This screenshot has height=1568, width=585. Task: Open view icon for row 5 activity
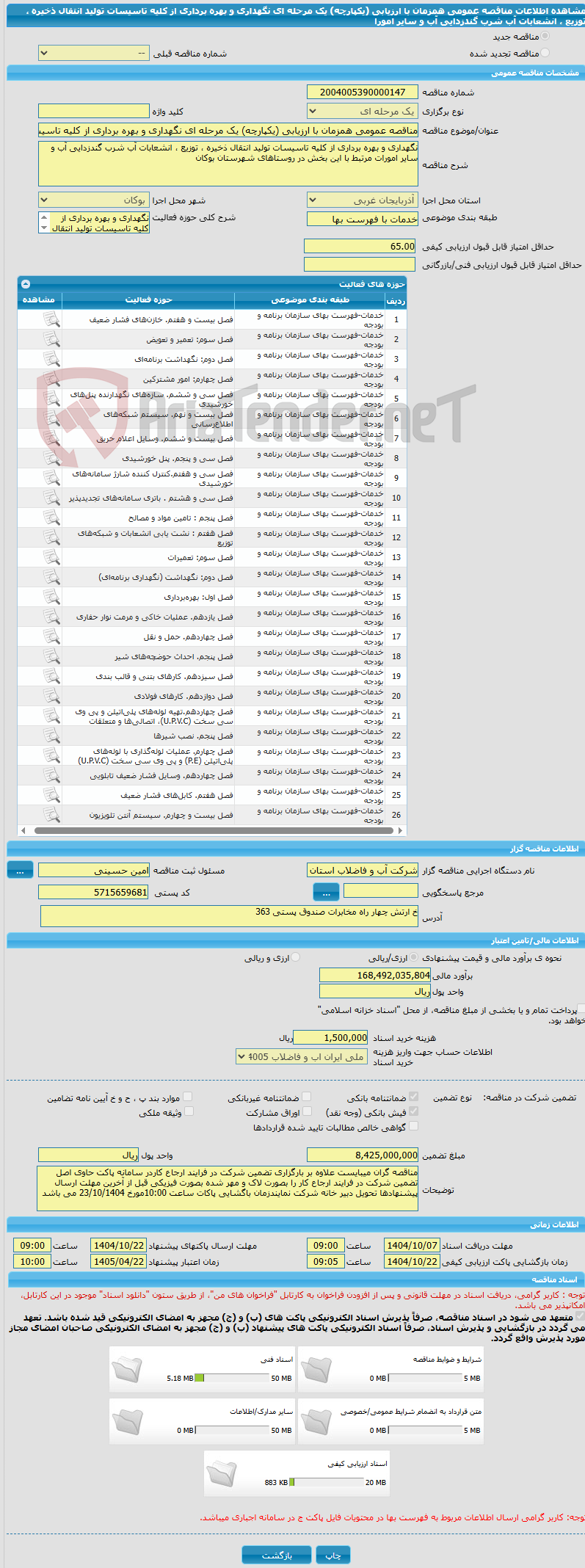[x=51, y=398]
